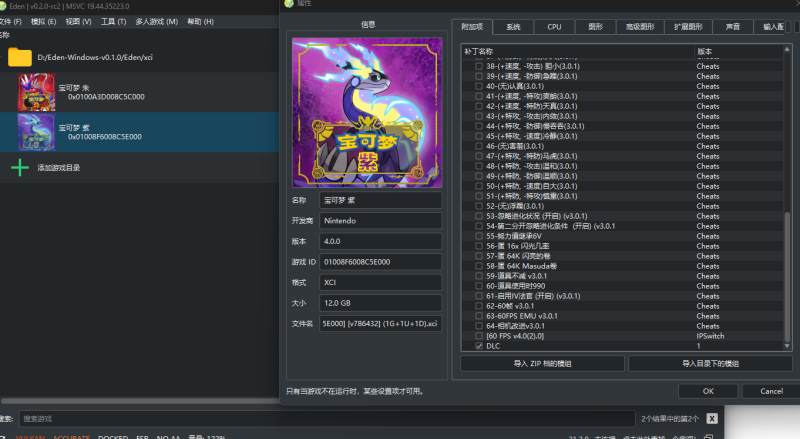
Task: Click the large Pokemon Violet cover art
Action: click(367, 112)
